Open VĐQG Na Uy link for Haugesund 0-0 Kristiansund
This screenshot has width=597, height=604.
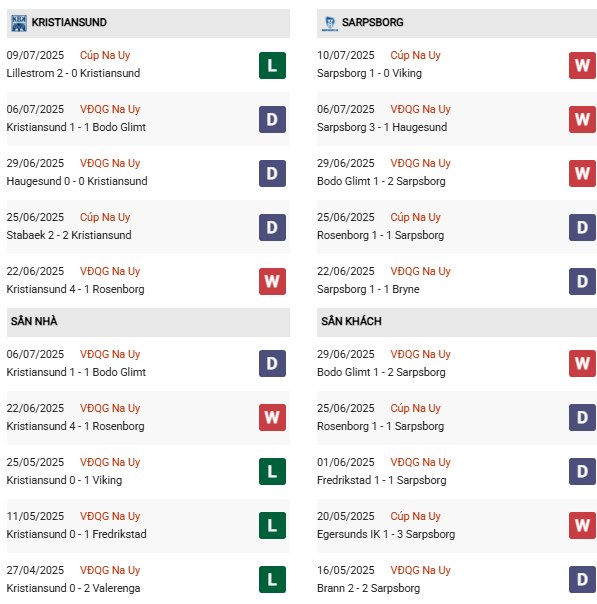pyautogui.click(x=110, y=163)
